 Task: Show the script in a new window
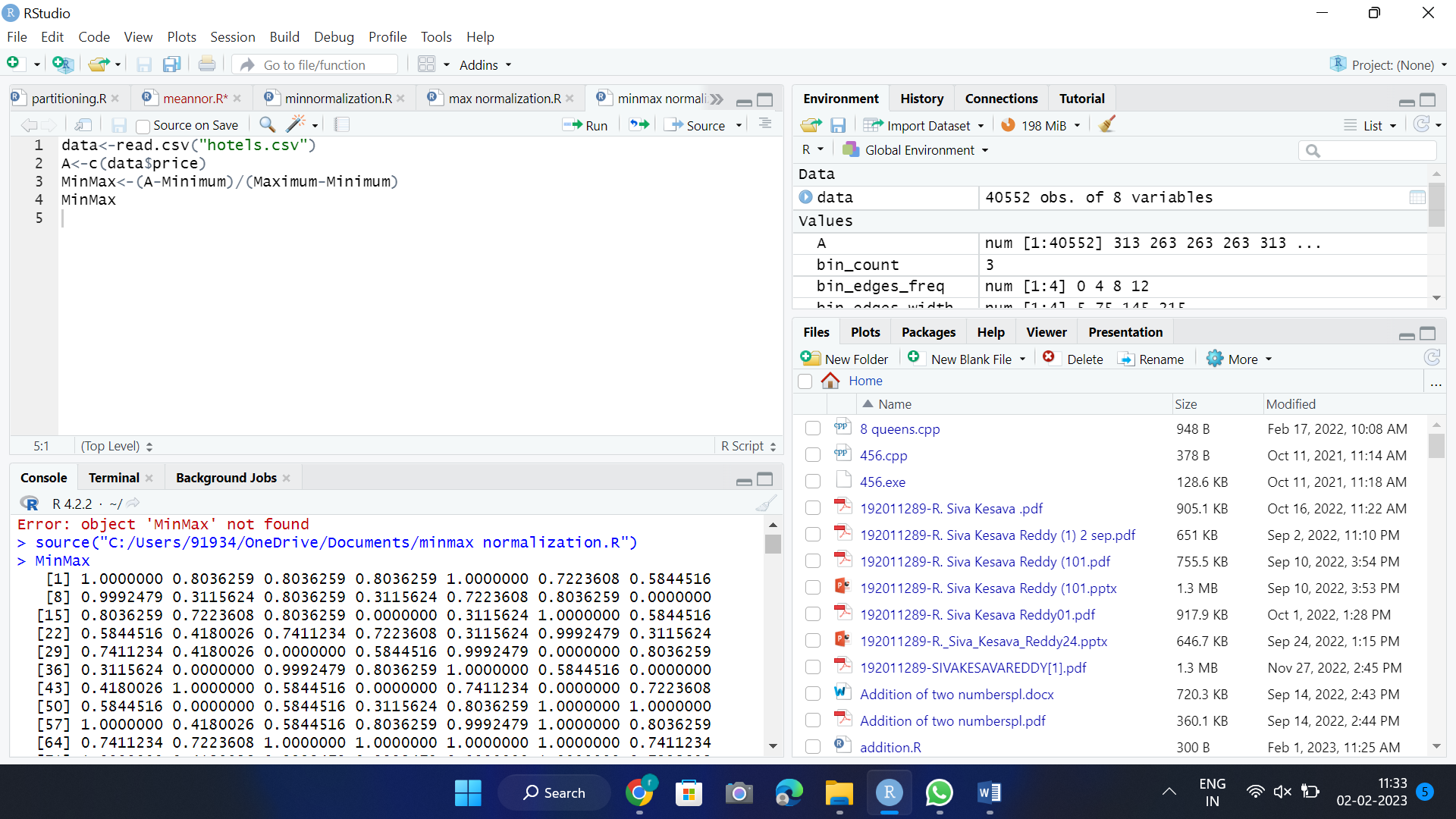tap(83, 125)
